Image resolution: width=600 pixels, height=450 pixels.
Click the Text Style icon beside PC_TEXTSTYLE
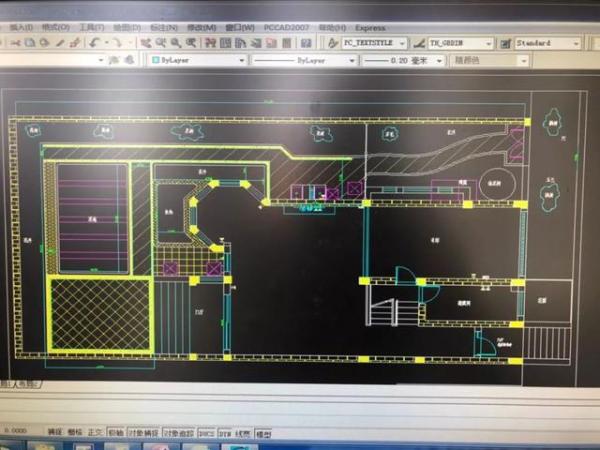pyautogui.click(x=333, y=43)
